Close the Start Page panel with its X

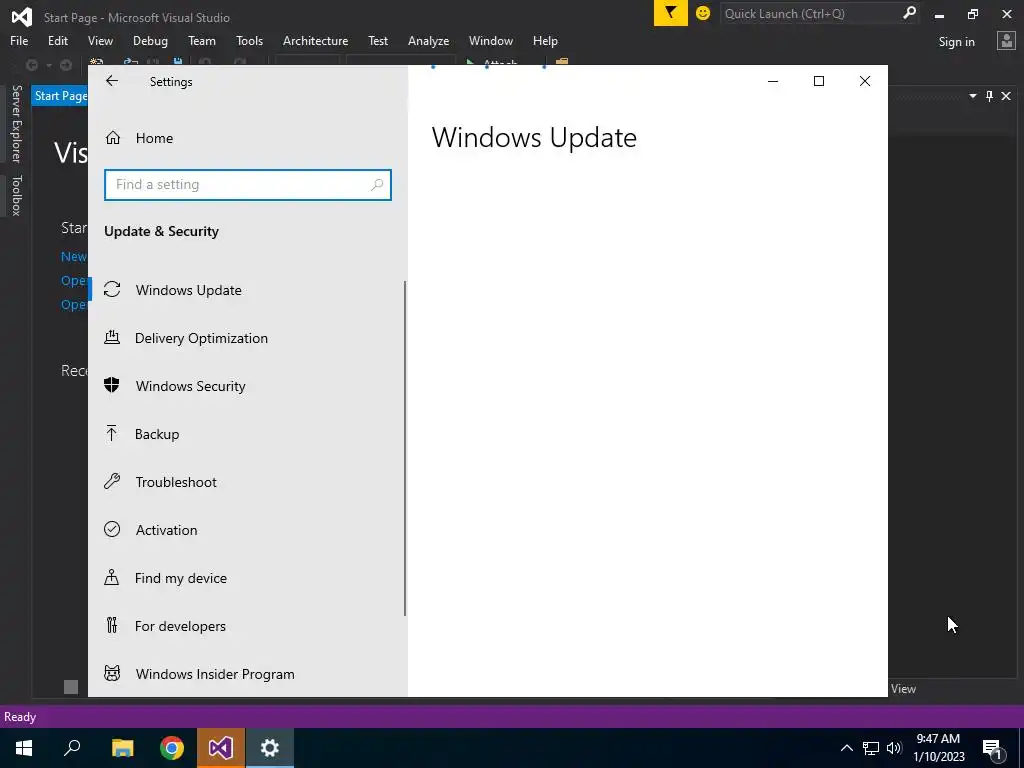[x=1006, y=96]
